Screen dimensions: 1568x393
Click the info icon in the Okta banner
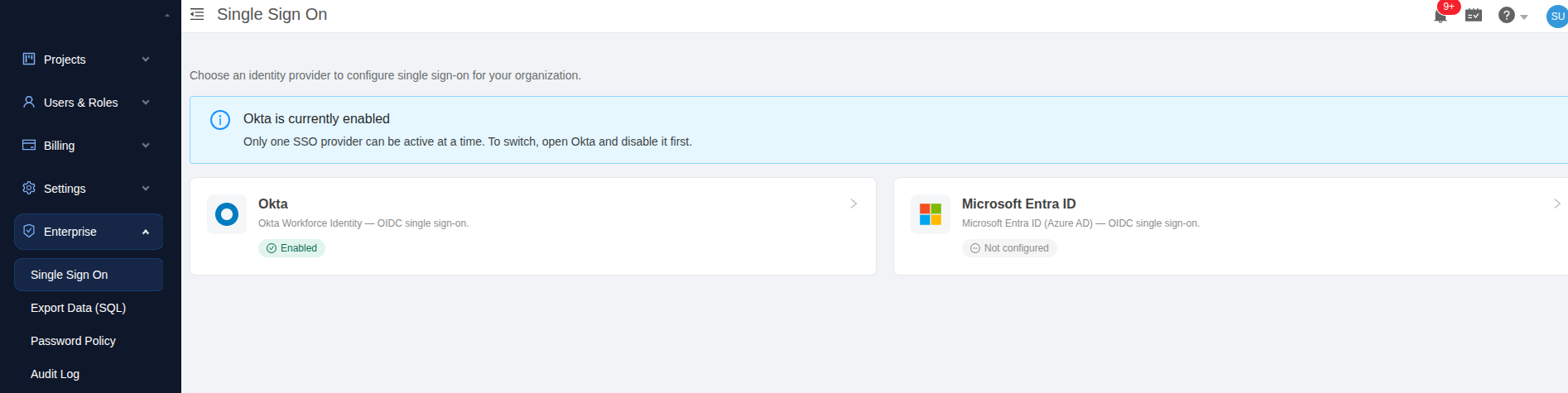tap(220, 120)
